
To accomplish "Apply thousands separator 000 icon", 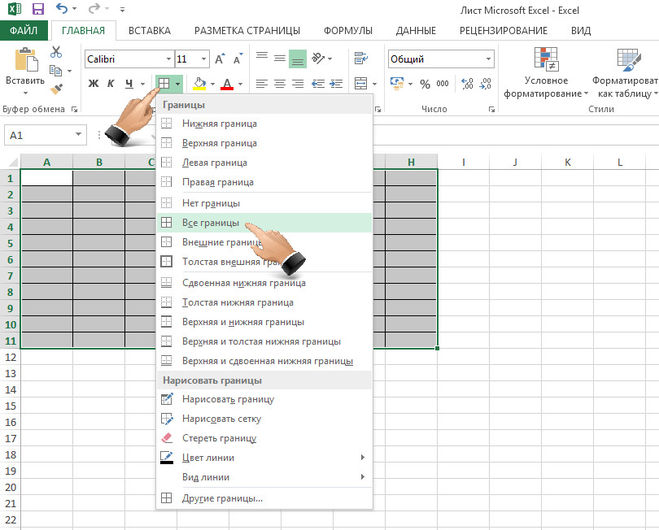I will (443, 84).
